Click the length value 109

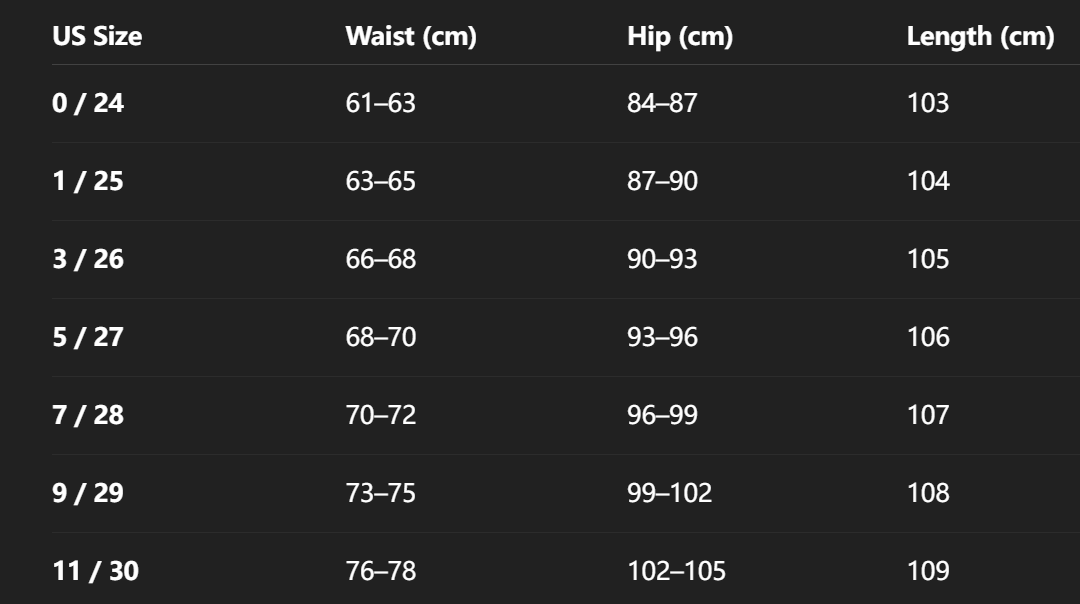928,571
